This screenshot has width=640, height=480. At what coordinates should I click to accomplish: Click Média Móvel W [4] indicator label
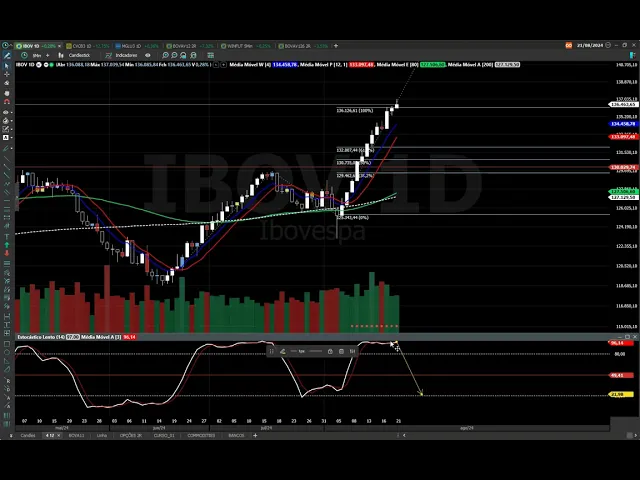pos(250,64)
